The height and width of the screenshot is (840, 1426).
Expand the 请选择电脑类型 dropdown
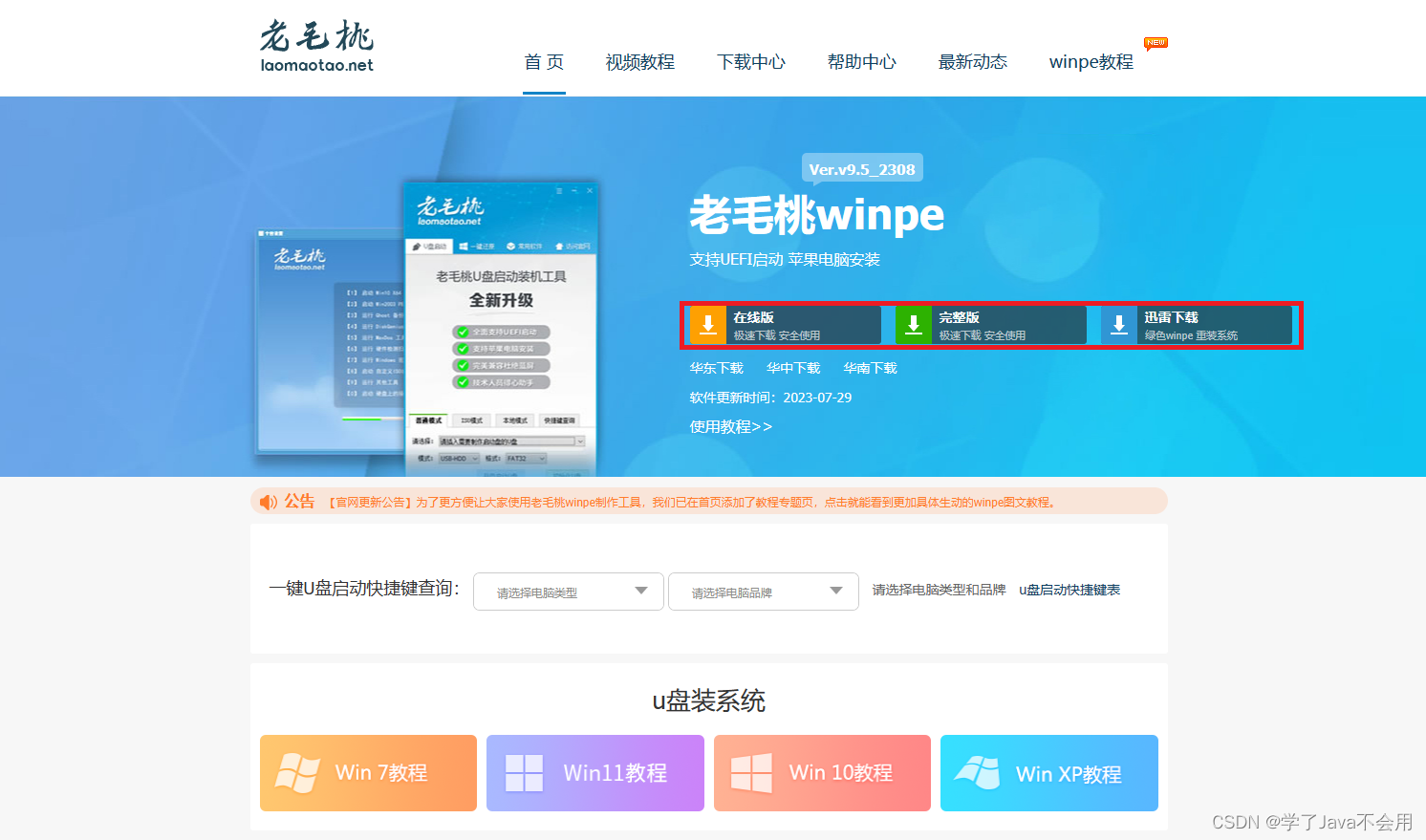click(x=569, y=592)
